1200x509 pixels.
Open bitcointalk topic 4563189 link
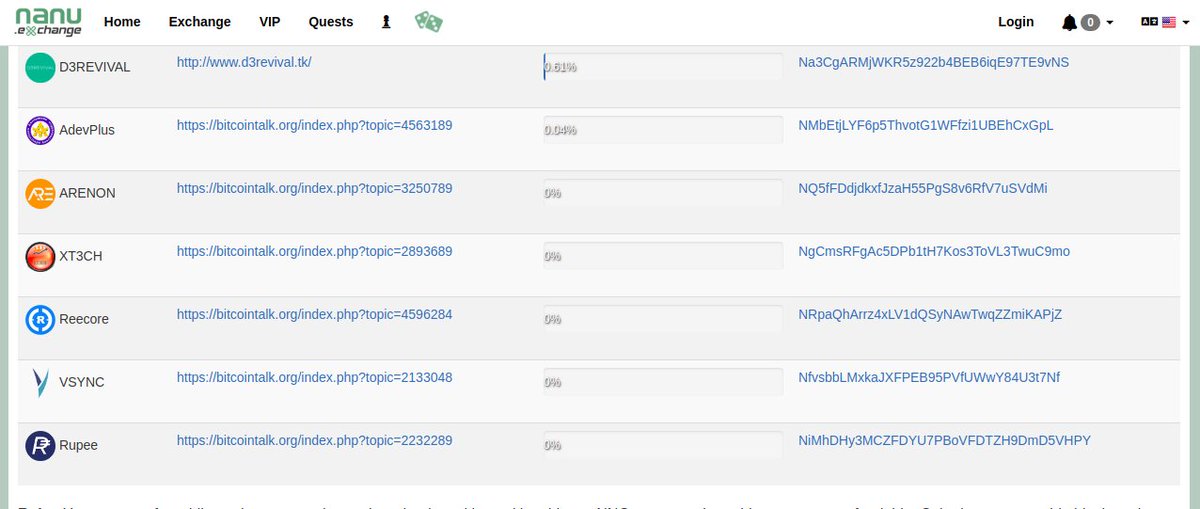(315, 125)
